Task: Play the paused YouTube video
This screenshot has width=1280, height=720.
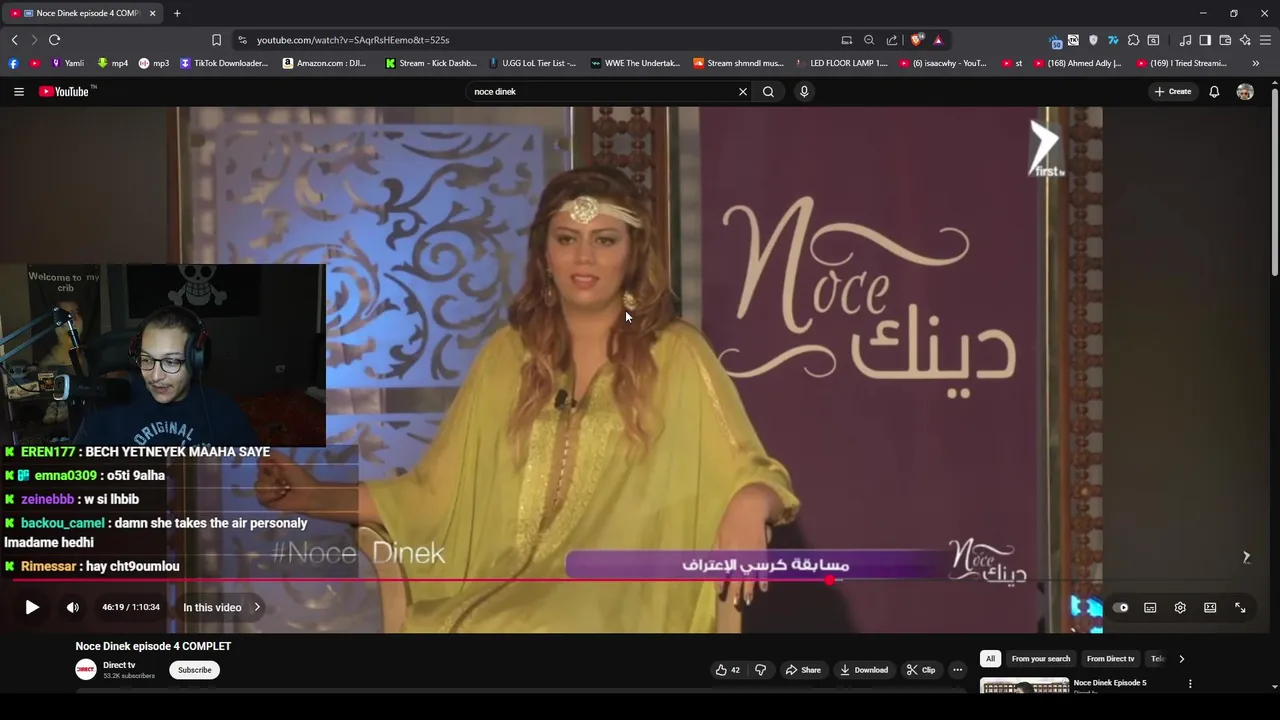Action: click(x=32, y=607)
